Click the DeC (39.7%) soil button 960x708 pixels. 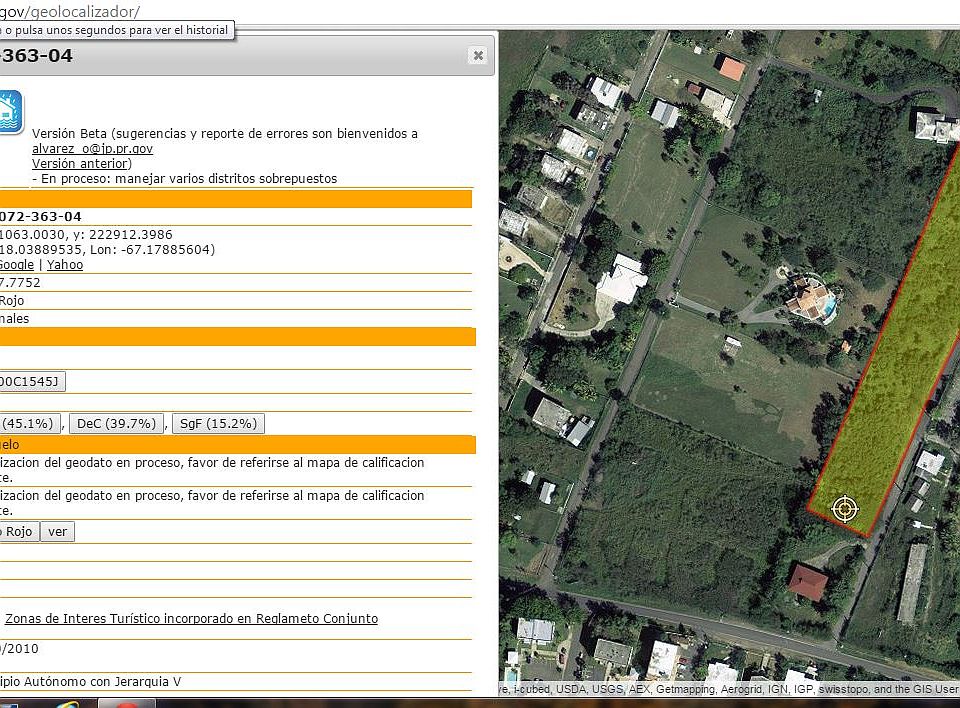(116, 424)
